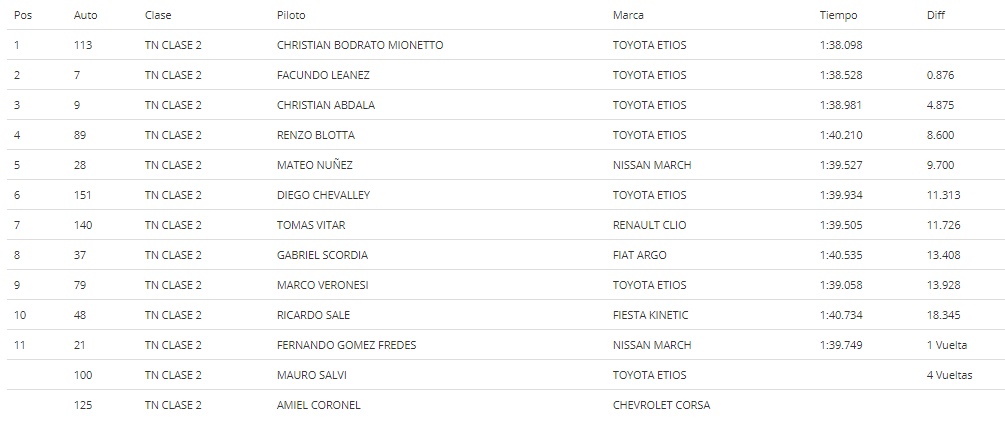Select the Clase column header
This screenshot has width=1005, height=428.
158,15
